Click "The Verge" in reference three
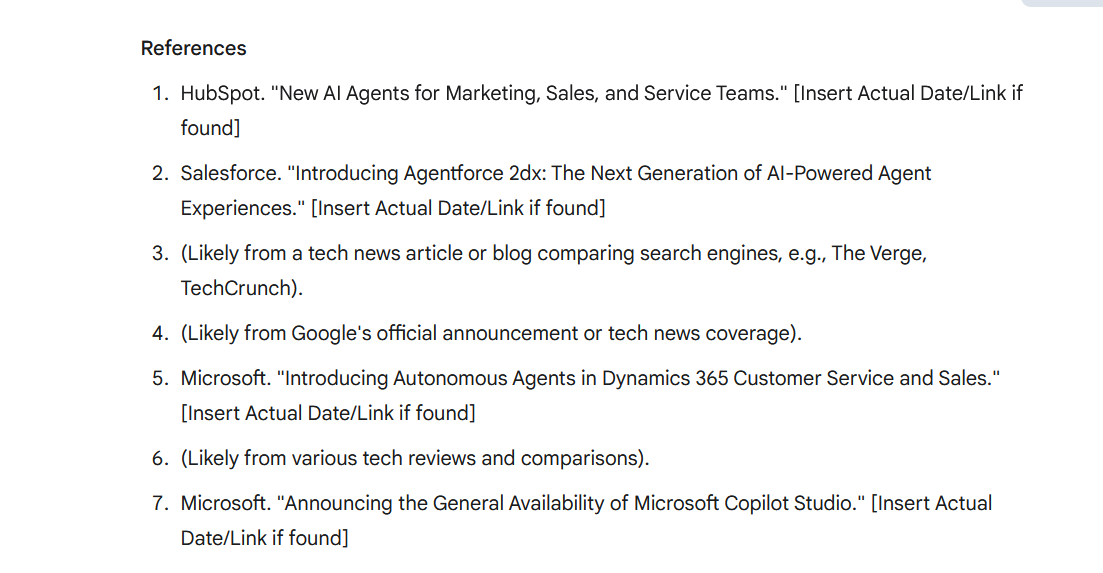 click(879, 254)
